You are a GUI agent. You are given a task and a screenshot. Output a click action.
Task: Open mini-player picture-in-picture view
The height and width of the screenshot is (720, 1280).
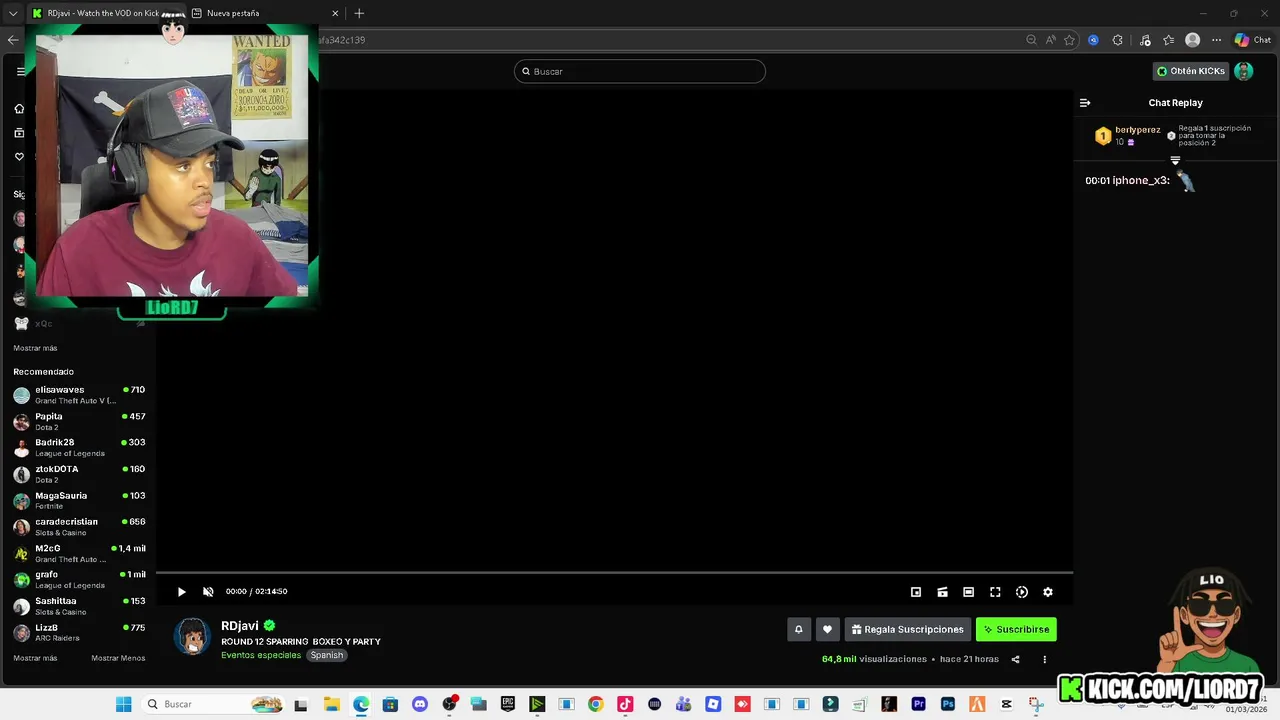[x=915, y=592]
